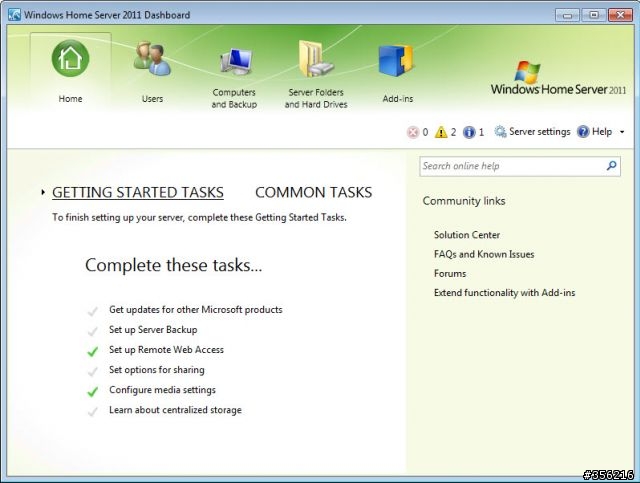Viewport: 640px width, 483px height.
Task: Click arrow beside Getting Started Tasks
Action: pyautogui.click(x=43, y=192)
